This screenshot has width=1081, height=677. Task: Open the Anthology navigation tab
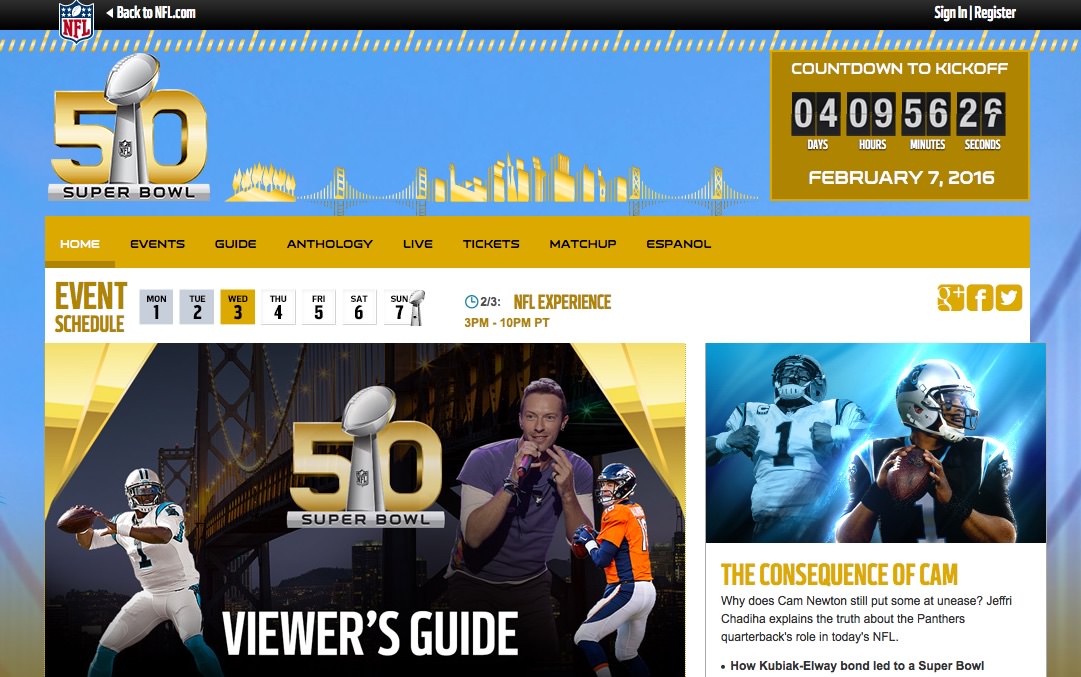(329, 244)
